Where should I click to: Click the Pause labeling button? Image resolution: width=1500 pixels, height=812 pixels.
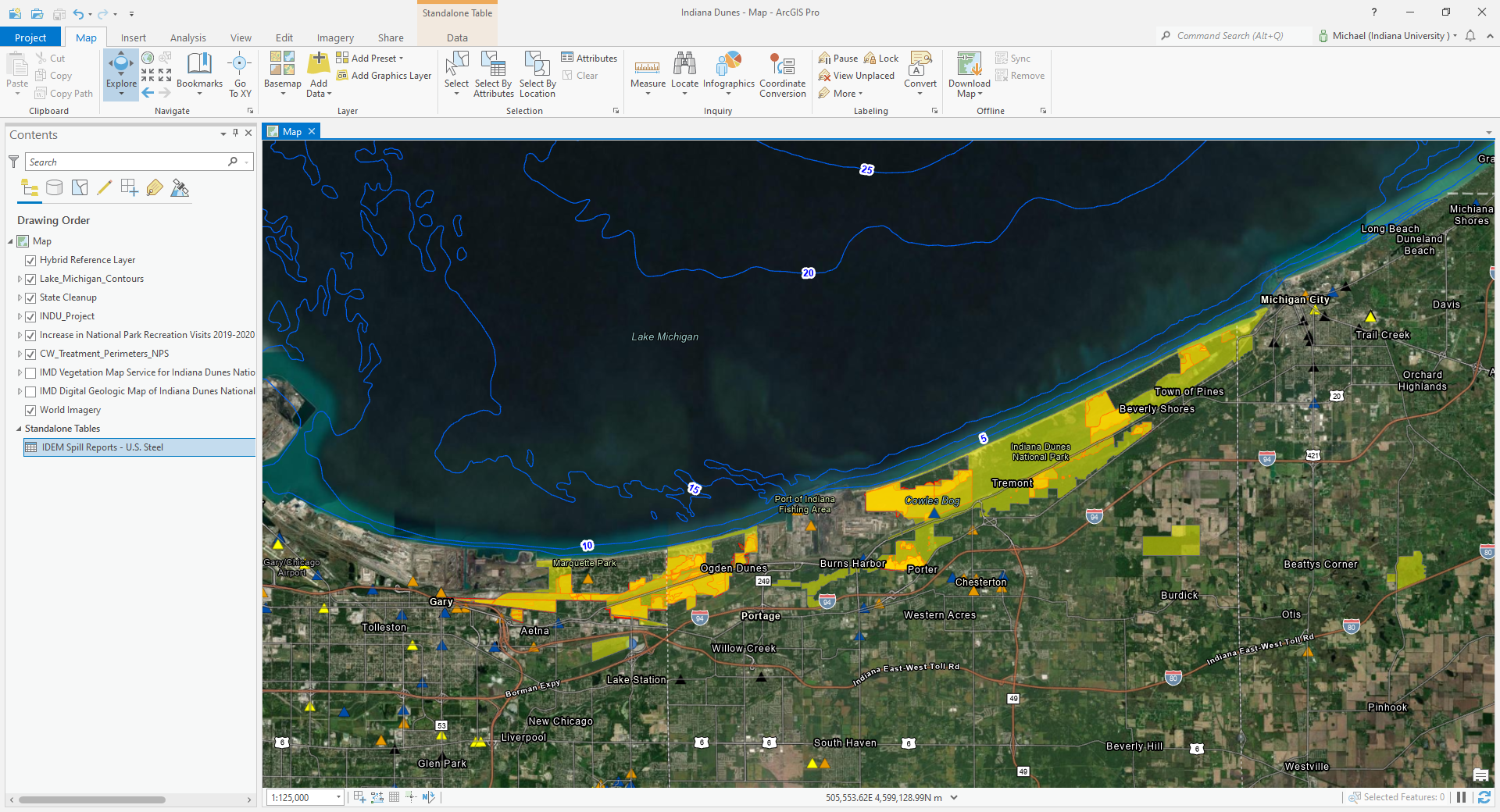[838, 59]
